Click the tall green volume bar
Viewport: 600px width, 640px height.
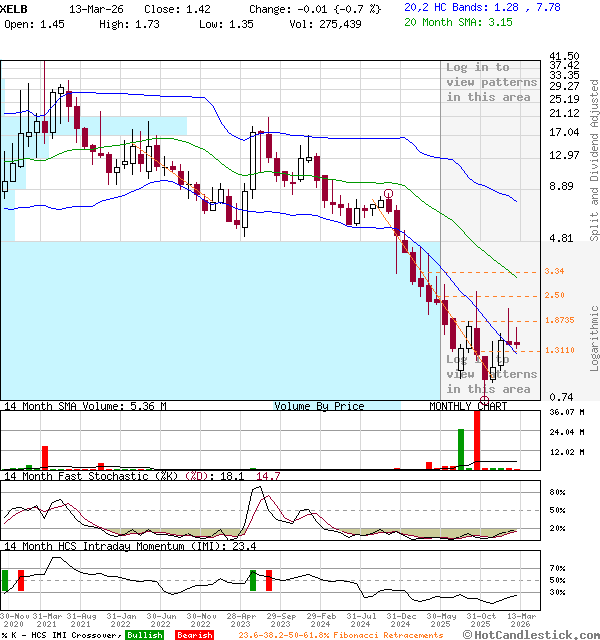[461, 449]
